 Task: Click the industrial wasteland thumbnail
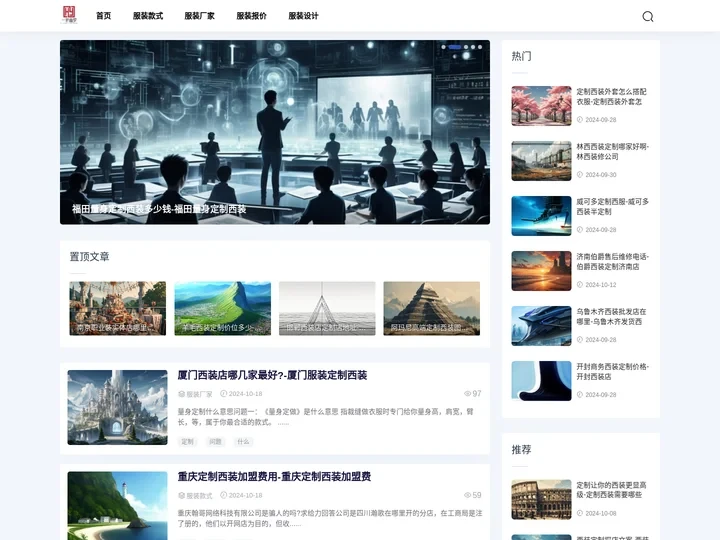click(541, 161)
